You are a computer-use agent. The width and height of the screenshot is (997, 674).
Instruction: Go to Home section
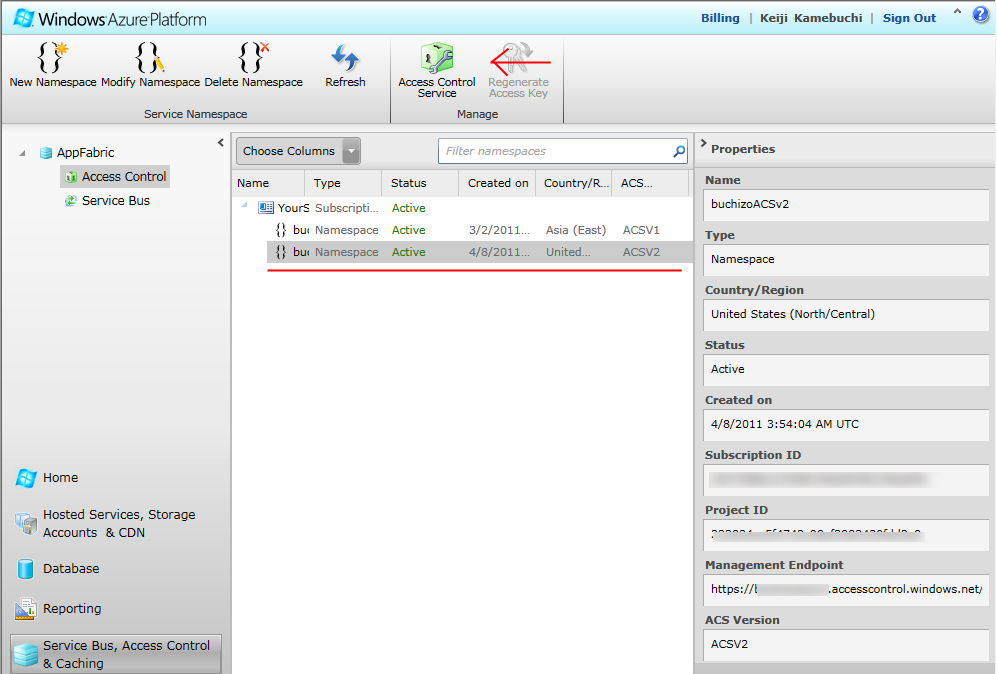(60, 478)
